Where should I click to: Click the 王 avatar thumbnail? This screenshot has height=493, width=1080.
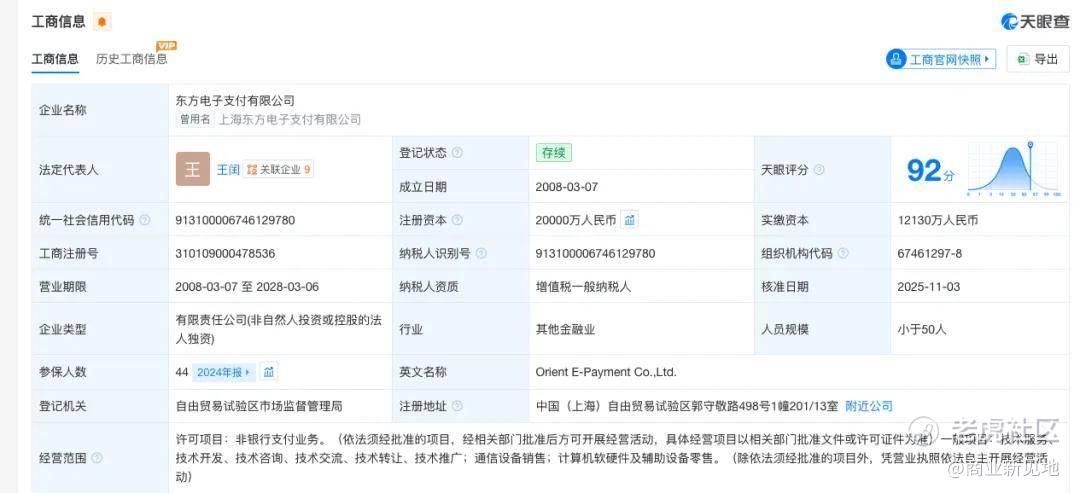193,169
